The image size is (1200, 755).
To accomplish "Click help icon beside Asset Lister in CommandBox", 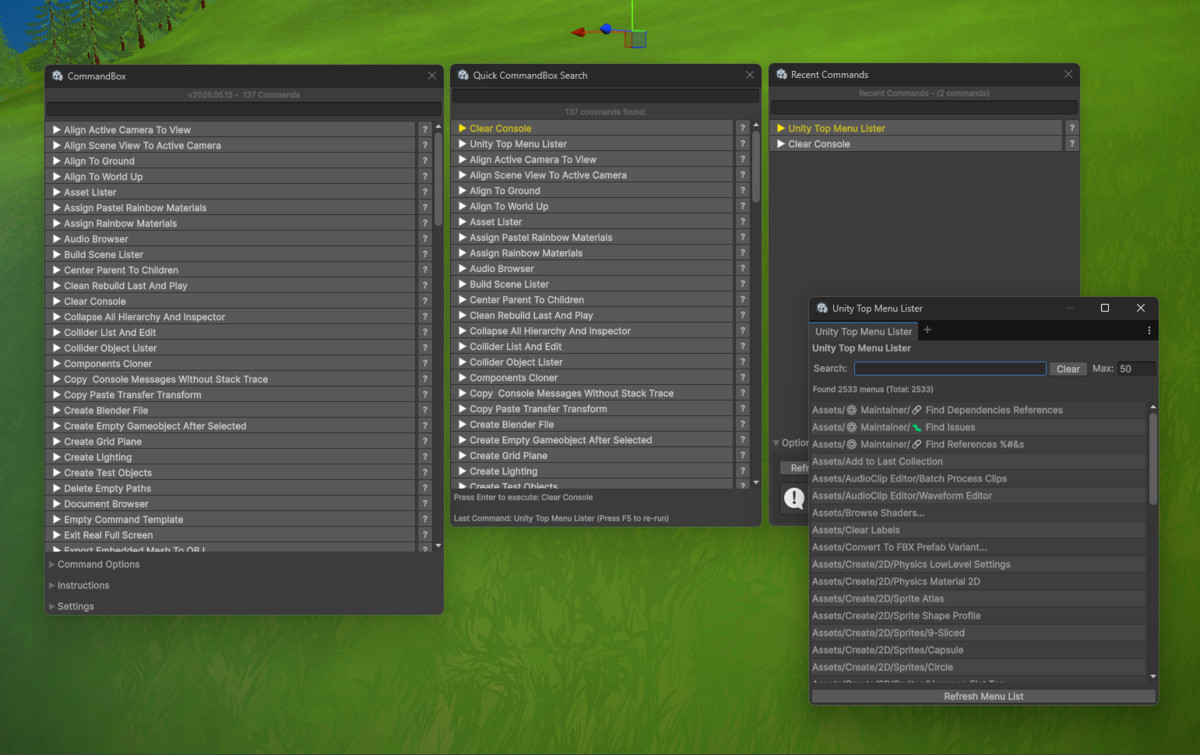I will tap(425, 192).
